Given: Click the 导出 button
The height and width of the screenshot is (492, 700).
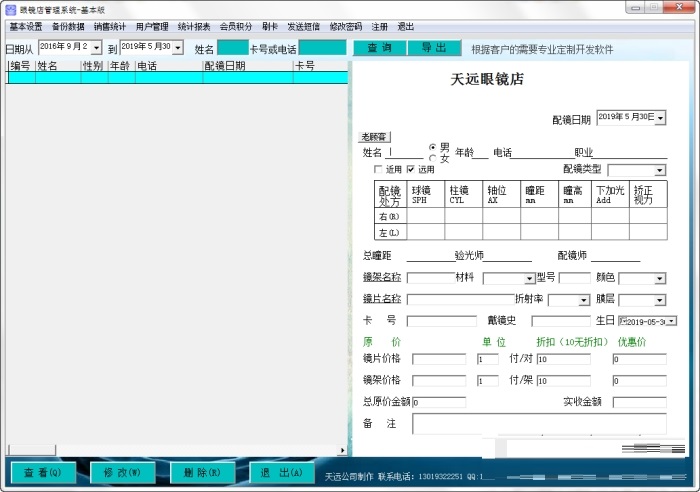Looking at the screenshot, I should coord(434,48).
